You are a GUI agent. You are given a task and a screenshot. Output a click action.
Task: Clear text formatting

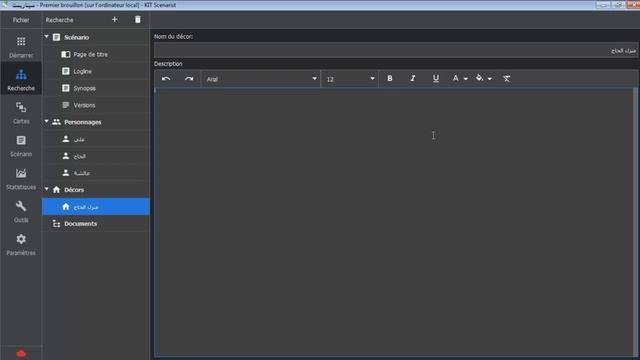pyautogui.click(x=507, y=78)
